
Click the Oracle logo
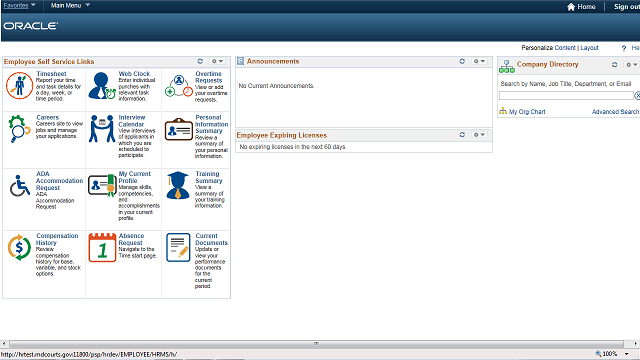point(31,26)
